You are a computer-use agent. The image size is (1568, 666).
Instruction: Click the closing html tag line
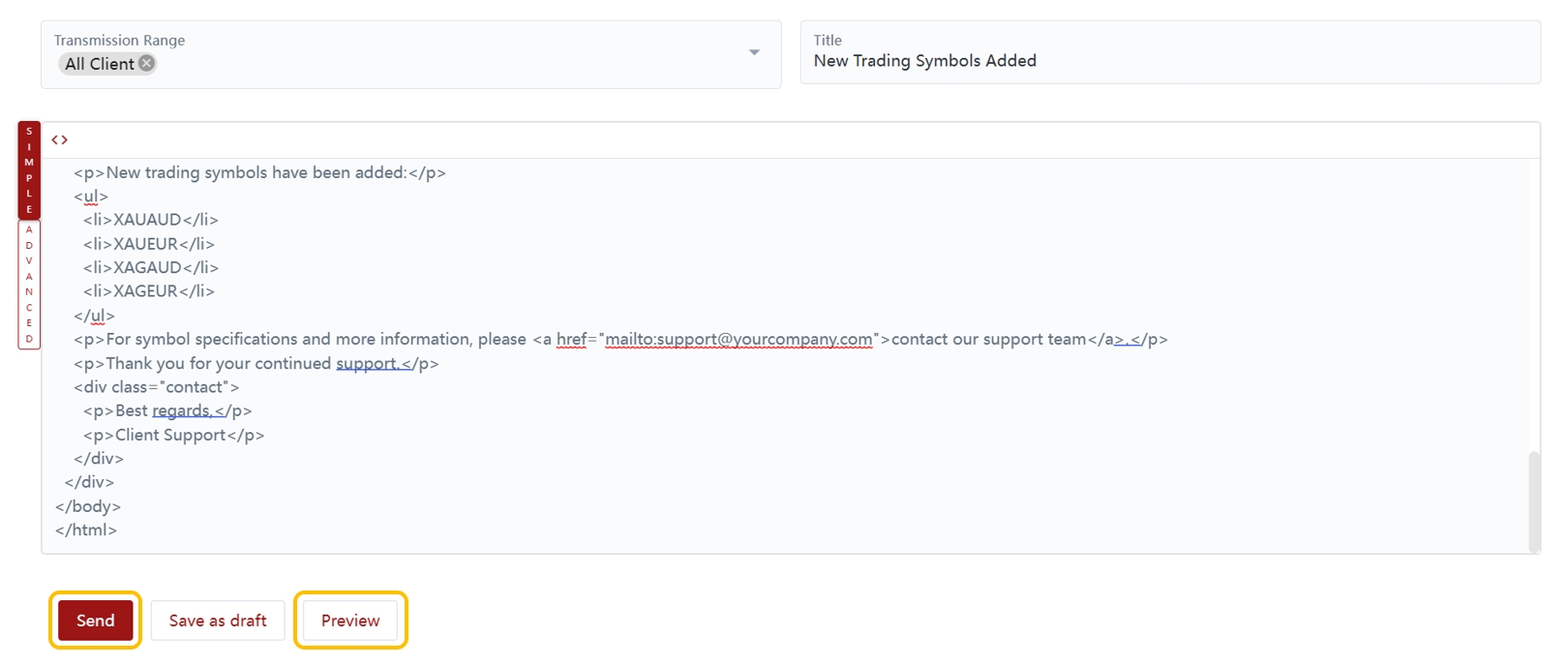(x=86, y=530)
